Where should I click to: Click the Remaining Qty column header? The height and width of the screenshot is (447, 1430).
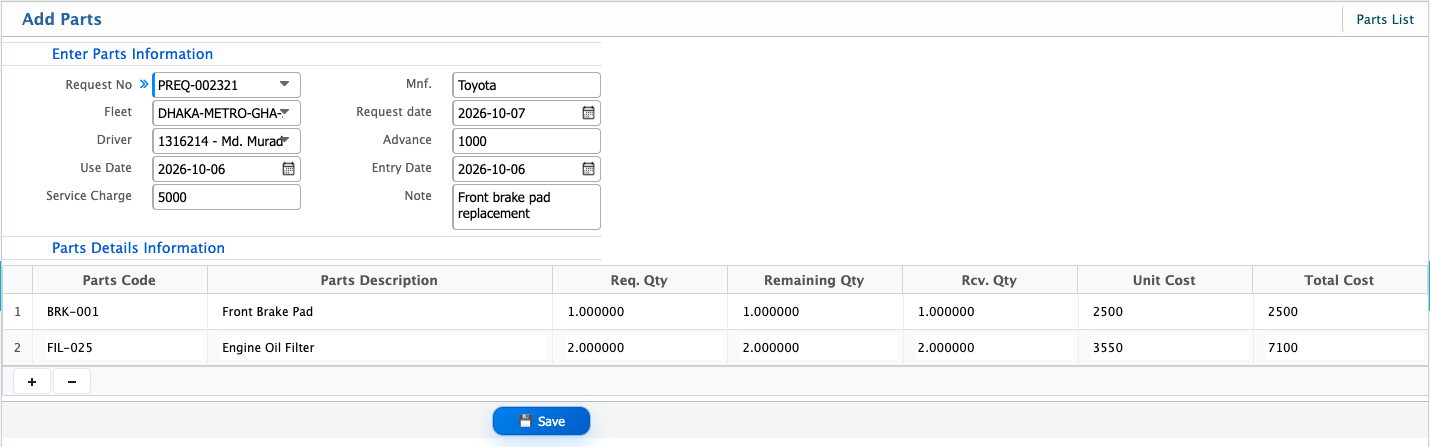click(814, 280)
